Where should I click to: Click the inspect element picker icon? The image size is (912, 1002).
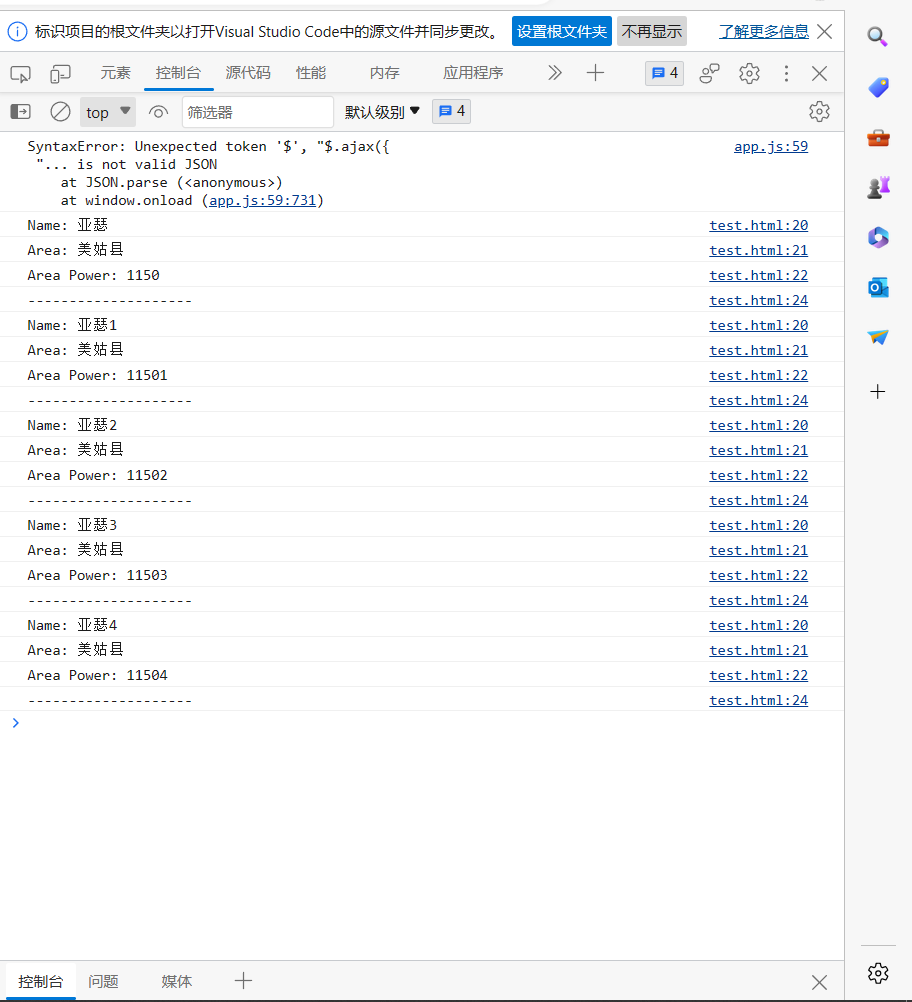coord(21,73)
